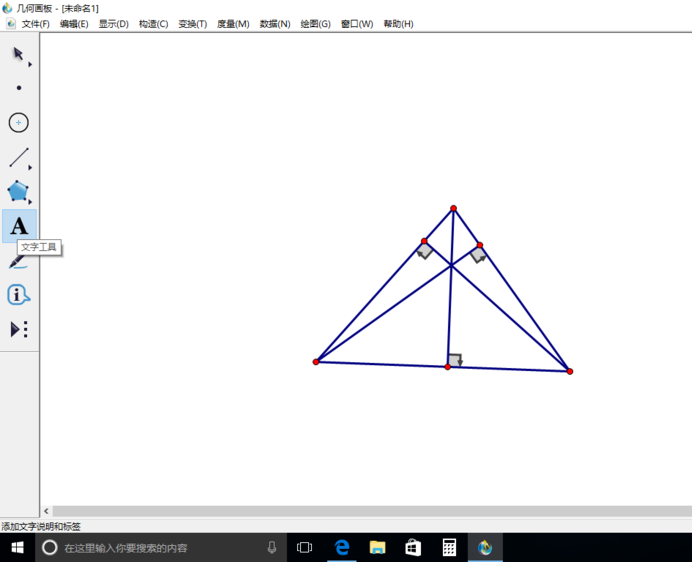
Task: Select the Marker pen tool
Action: [x=17, y=262]
